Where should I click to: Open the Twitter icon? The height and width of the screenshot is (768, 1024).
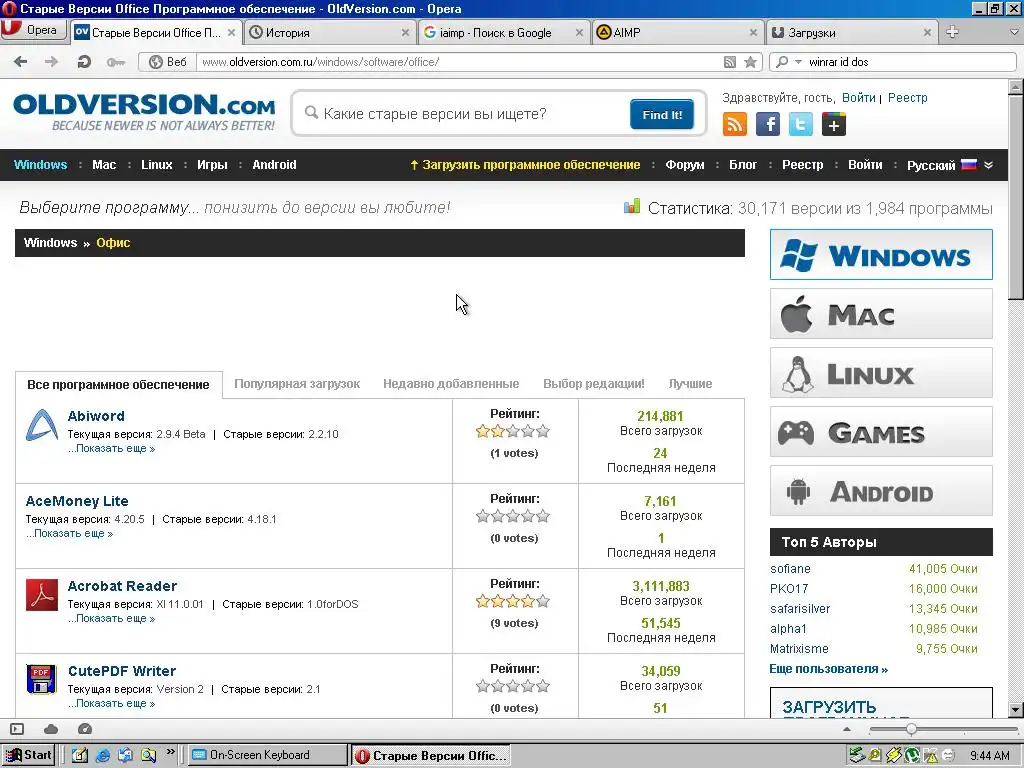801,124
